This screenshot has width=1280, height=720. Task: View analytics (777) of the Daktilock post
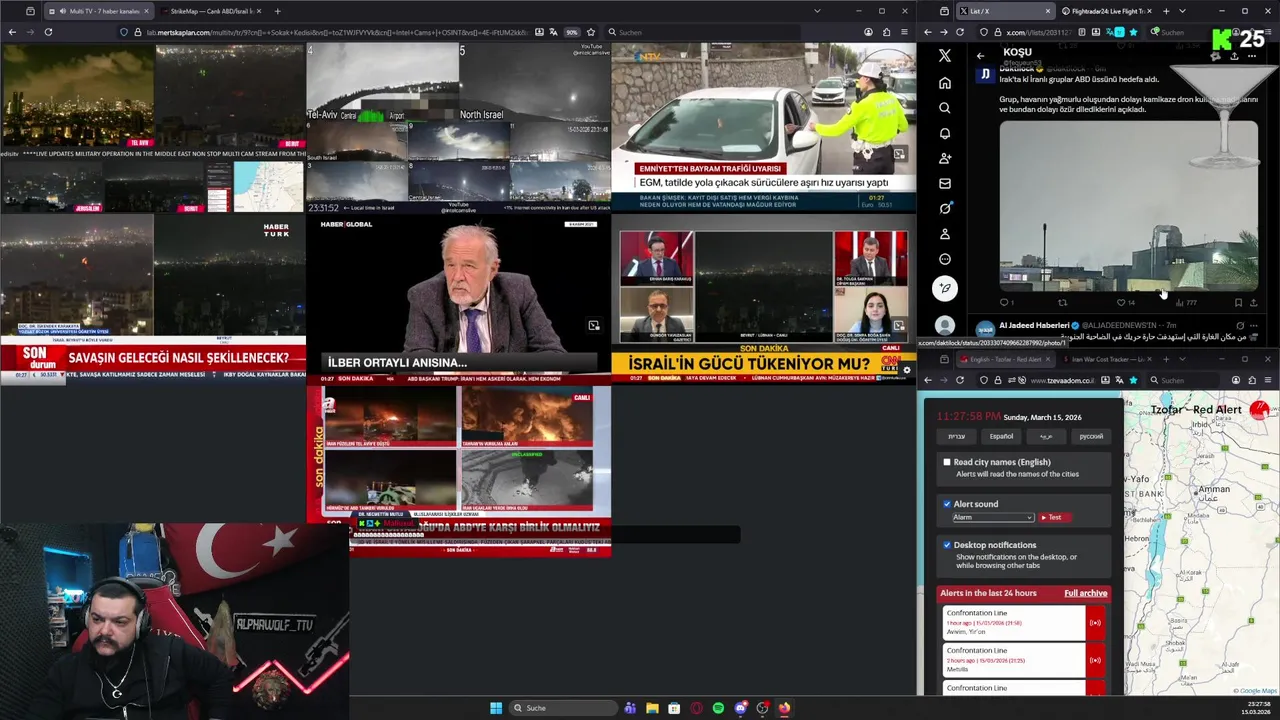[x=1186, y=302]
